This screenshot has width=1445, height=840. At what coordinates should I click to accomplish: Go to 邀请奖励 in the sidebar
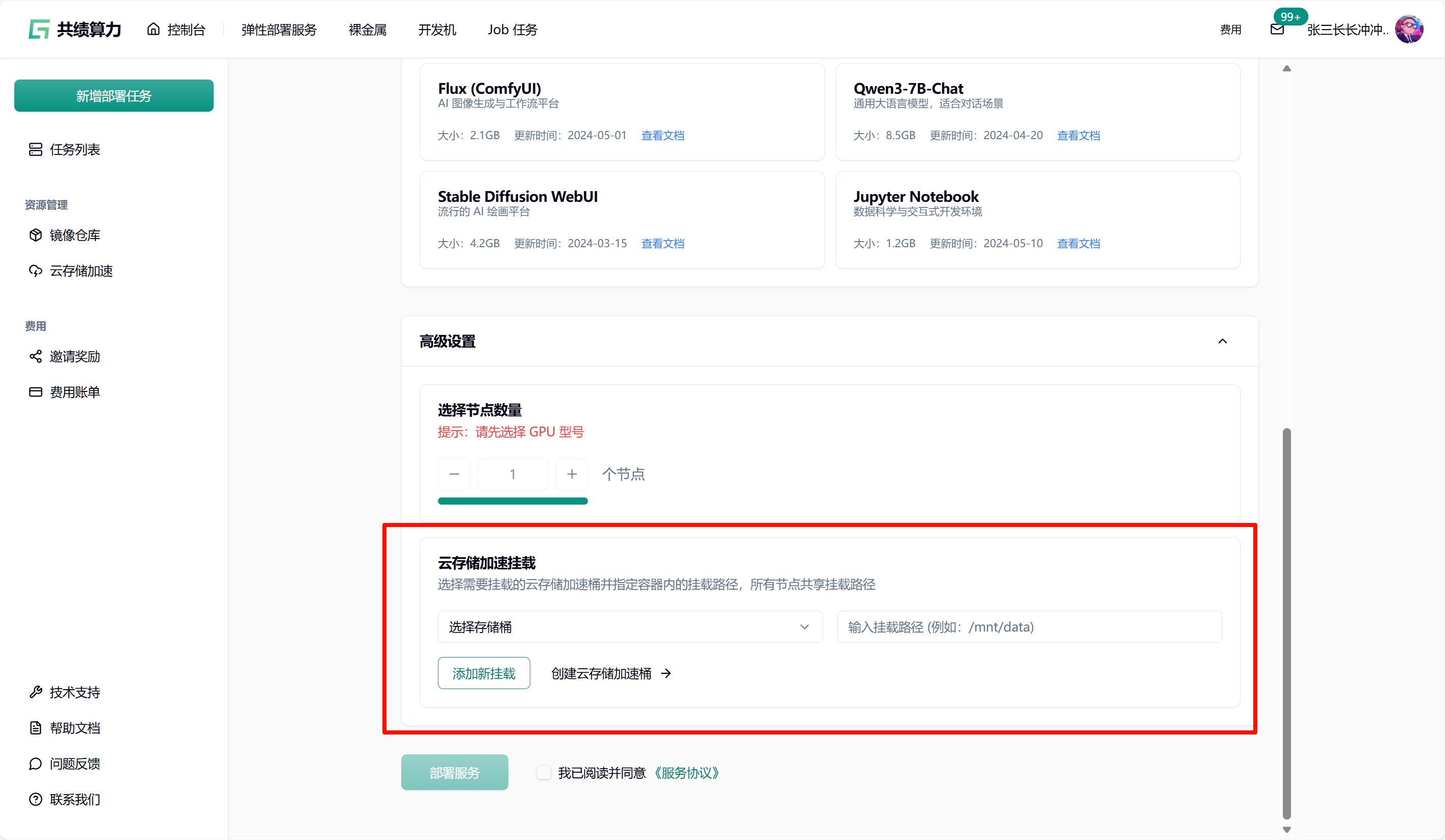(x=74, y=357)
